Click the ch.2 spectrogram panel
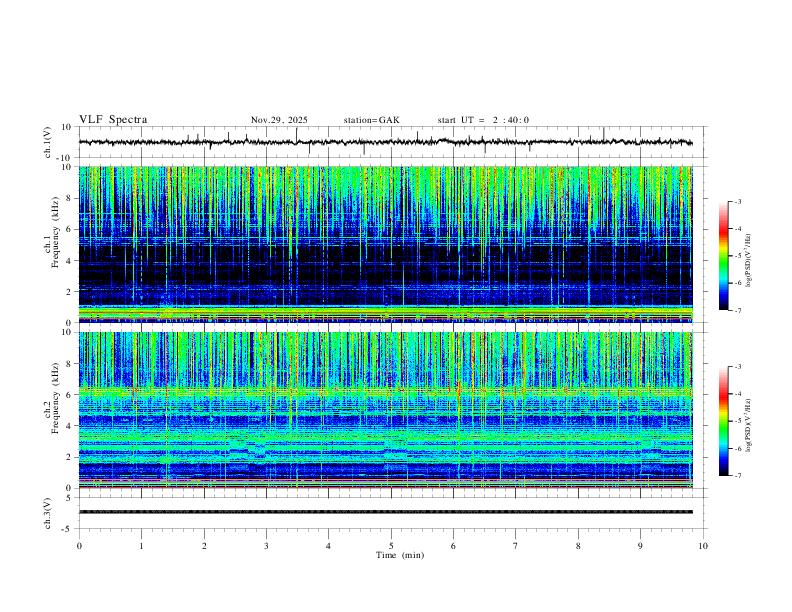This screenshot has height=612, width=792. pyautogui.click(x=385, y=410)
